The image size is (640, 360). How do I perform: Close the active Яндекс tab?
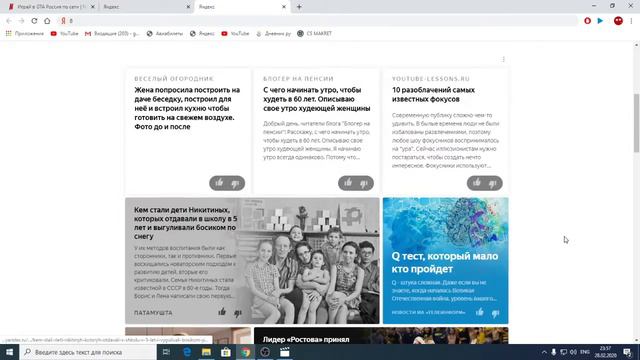(284, 7)
